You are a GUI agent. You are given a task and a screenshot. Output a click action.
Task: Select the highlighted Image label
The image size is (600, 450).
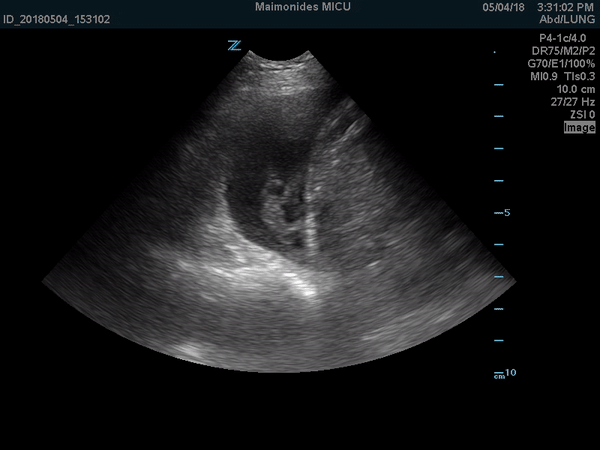pos(578,127)
